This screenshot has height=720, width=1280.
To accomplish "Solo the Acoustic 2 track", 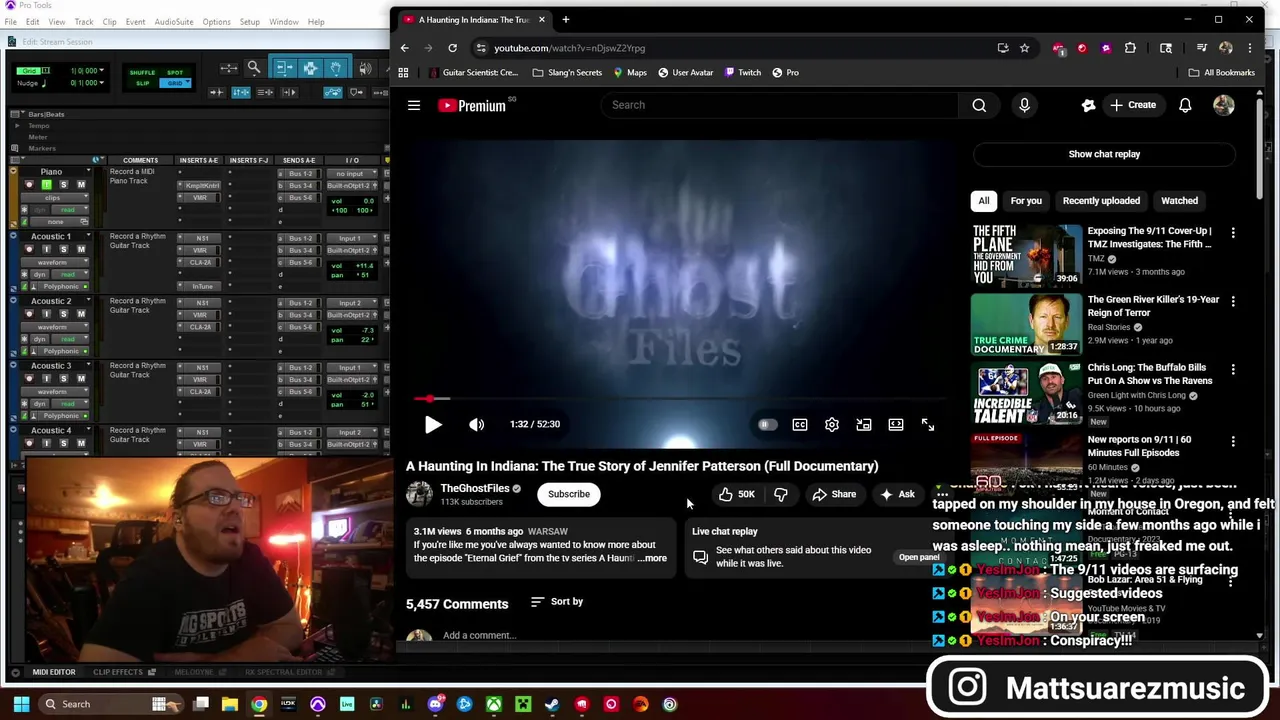I will coord(64,314).
